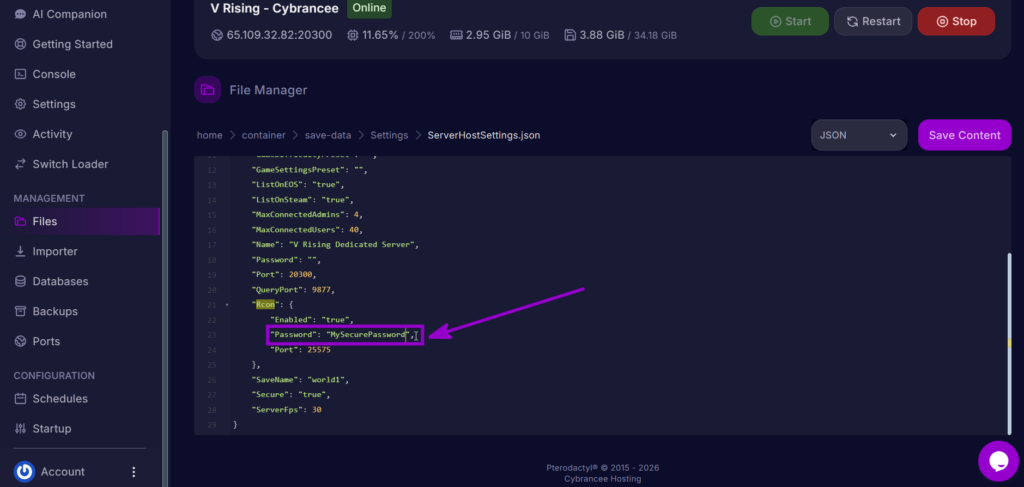The width and height of the screenshot is (1024, 487).
Task: Open the Activity page
Action: point(43,134)
